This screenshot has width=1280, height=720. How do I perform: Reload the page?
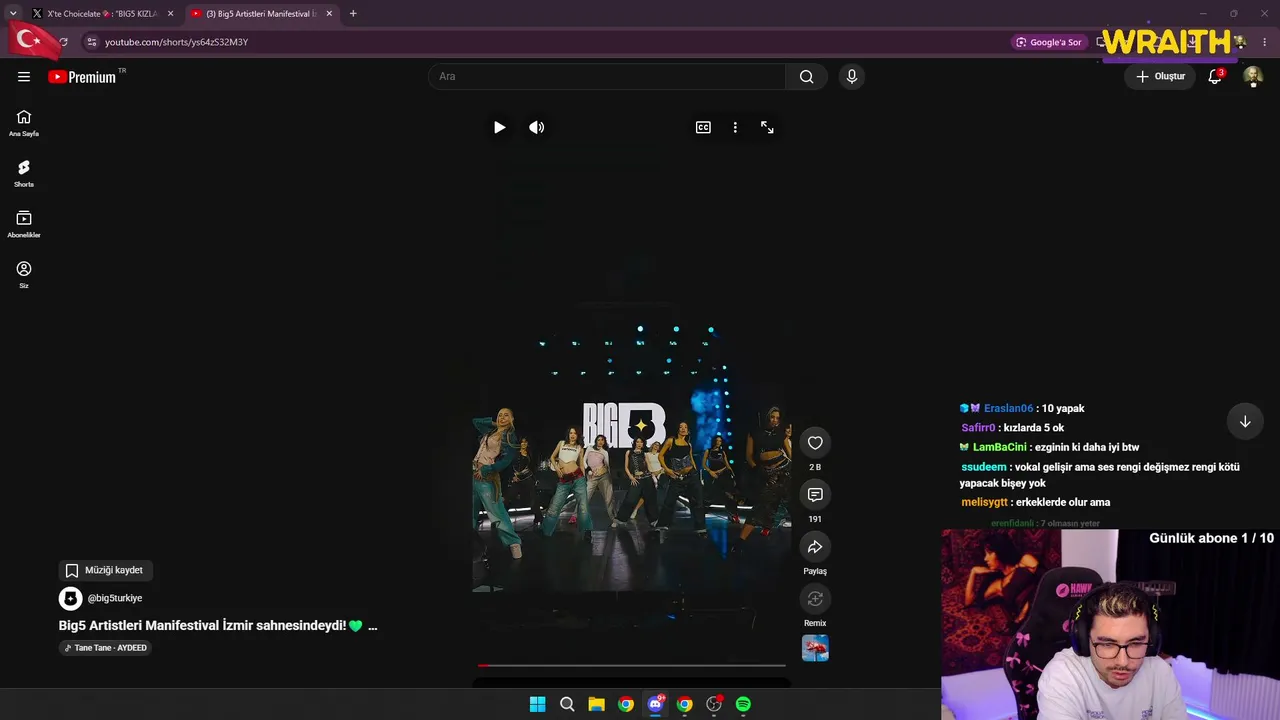[63, 42]
